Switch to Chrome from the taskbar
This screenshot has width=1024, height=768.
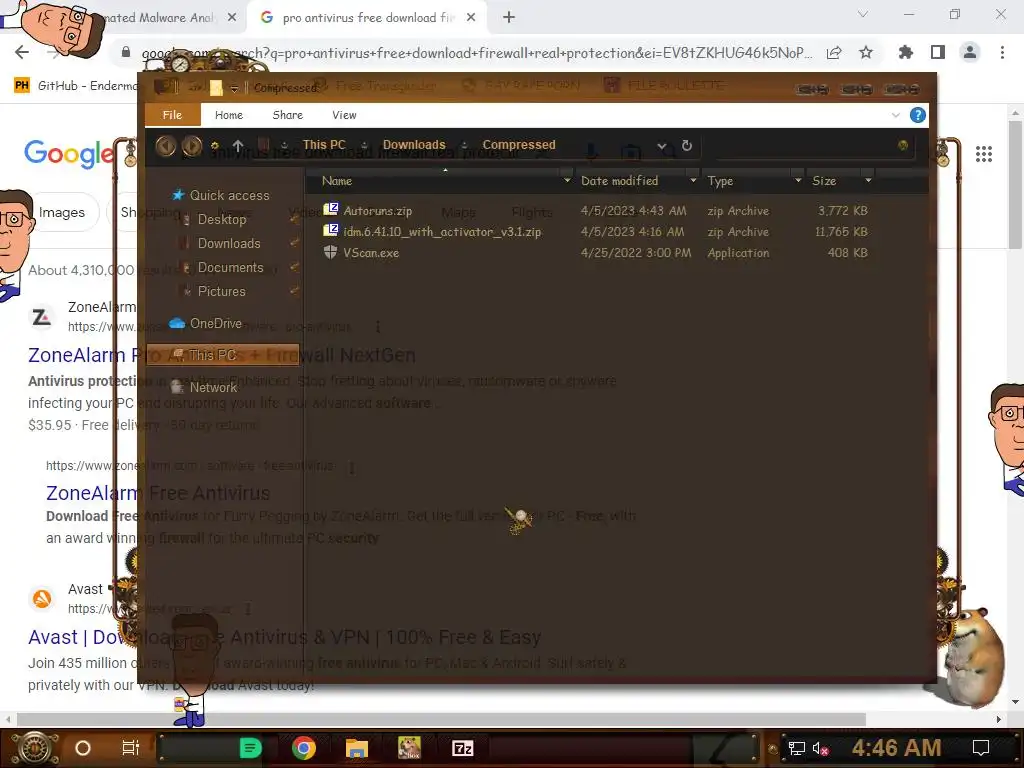click(x=304, y=748)
